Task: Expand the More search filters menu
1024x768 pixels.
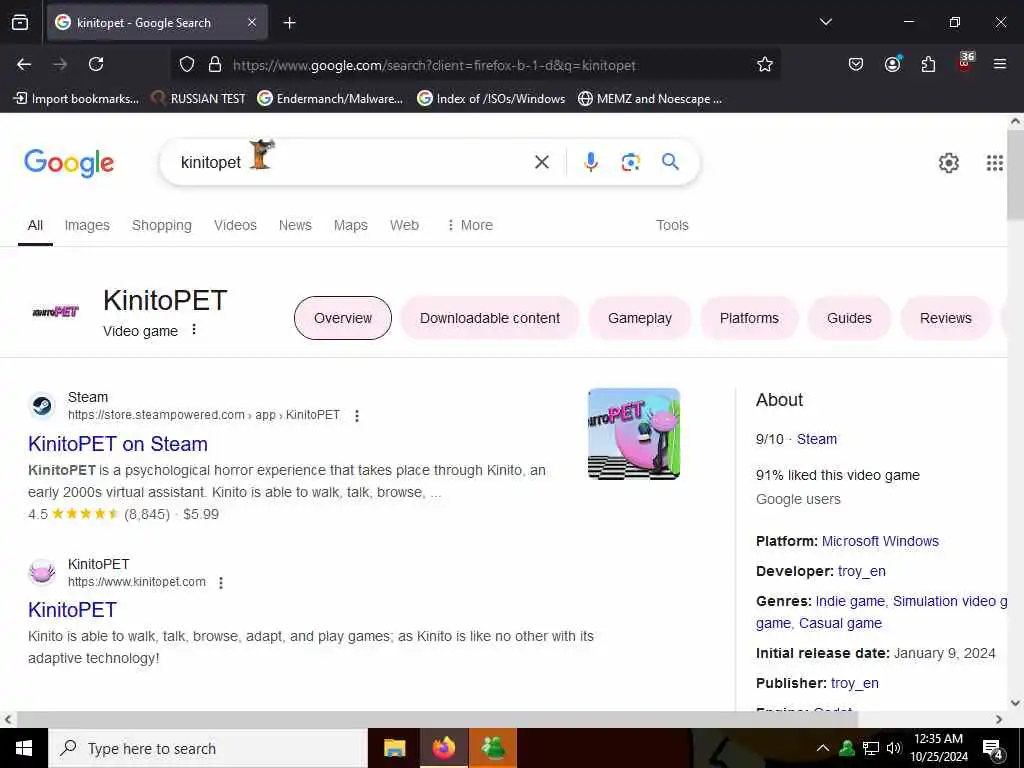Action: click(x=470, y=225)
